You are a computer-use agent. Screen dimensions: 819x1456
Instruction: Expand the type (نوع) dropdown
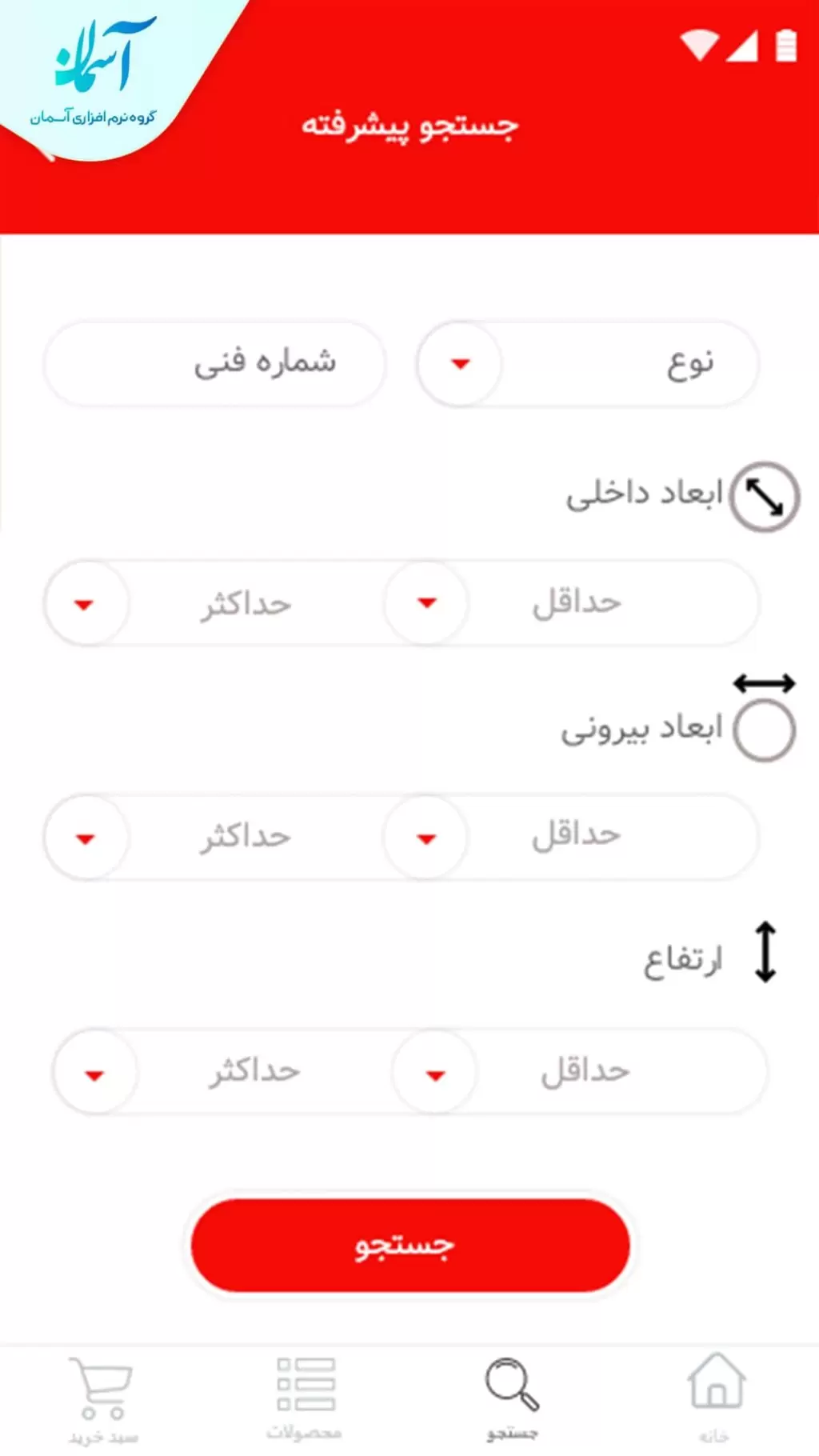coord(460,364)
